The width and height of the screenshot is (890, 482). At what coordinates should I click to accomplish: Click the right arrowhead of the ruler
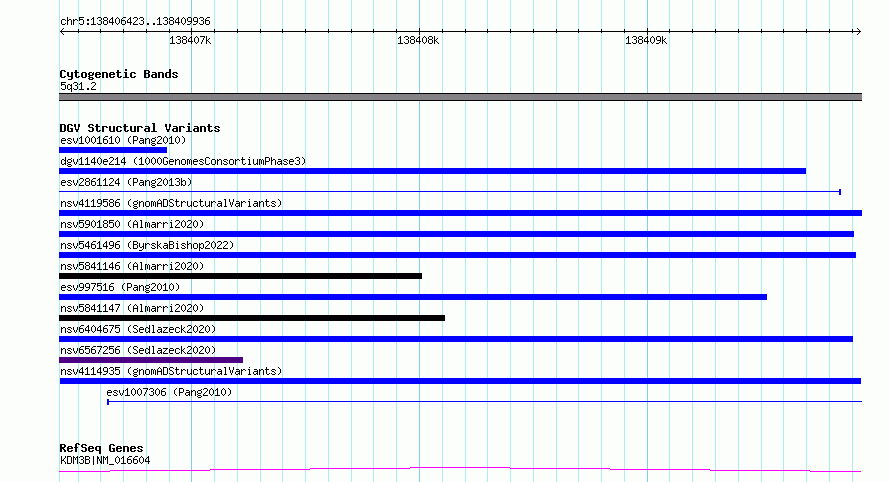pos(858,32)
